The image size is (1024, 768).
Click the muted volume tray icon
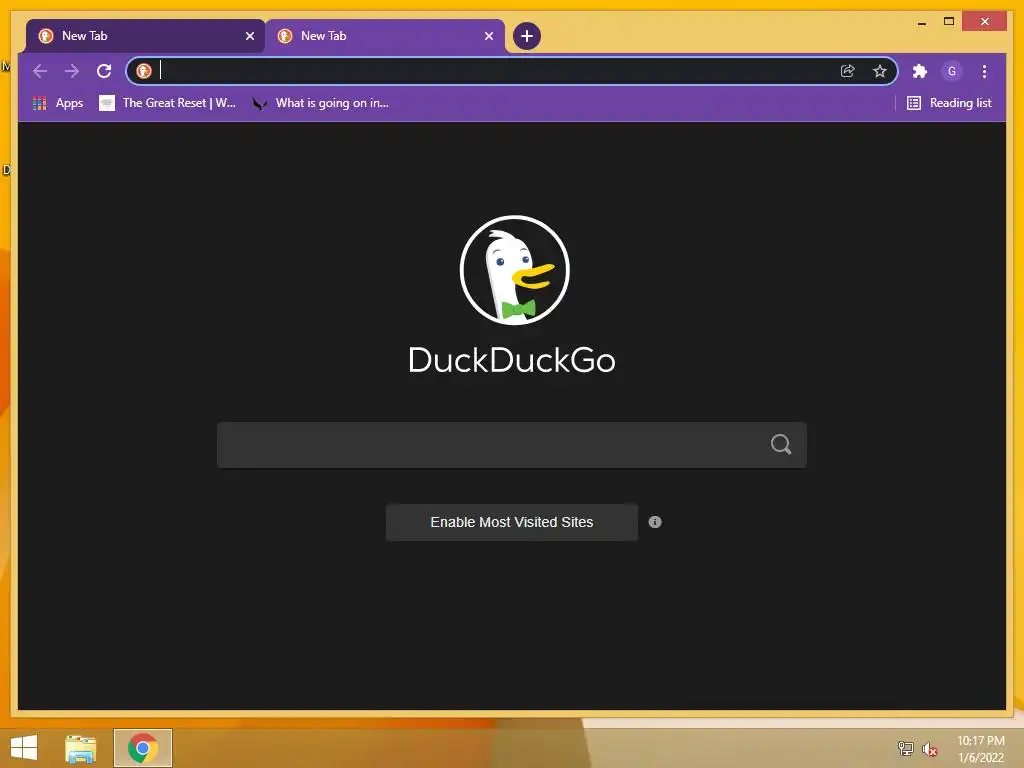tap(930, 749)
